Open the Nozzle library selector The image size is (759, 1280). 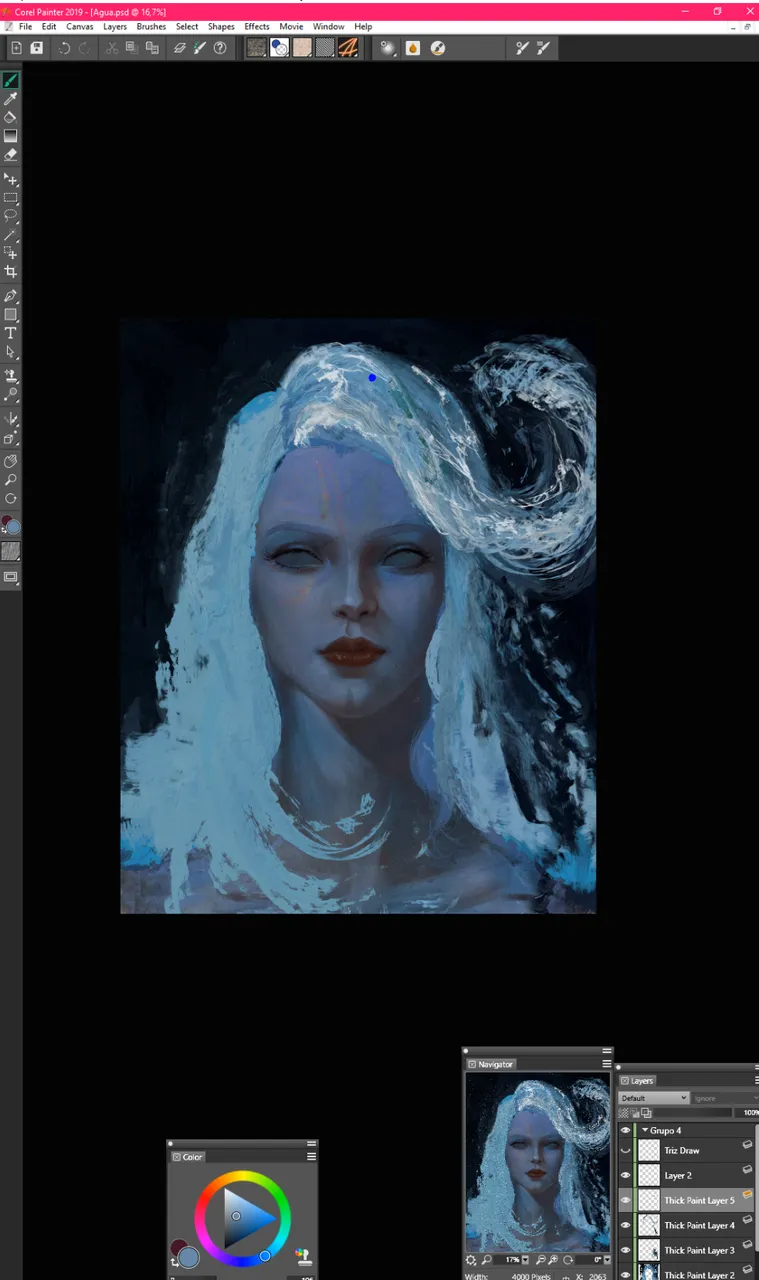(x=302, y=47)
